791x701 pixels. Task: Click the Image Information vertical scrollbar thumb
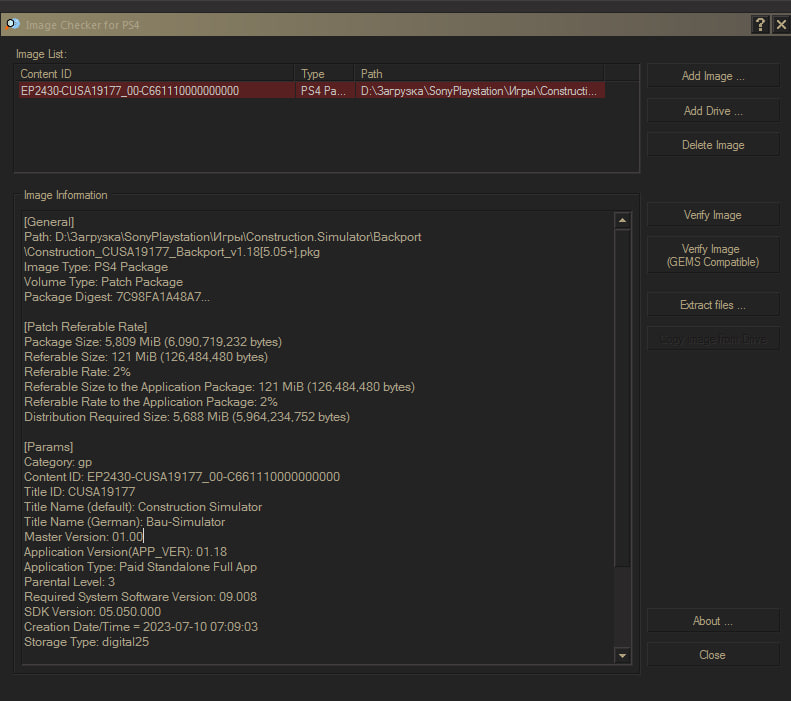click(623, 398)
